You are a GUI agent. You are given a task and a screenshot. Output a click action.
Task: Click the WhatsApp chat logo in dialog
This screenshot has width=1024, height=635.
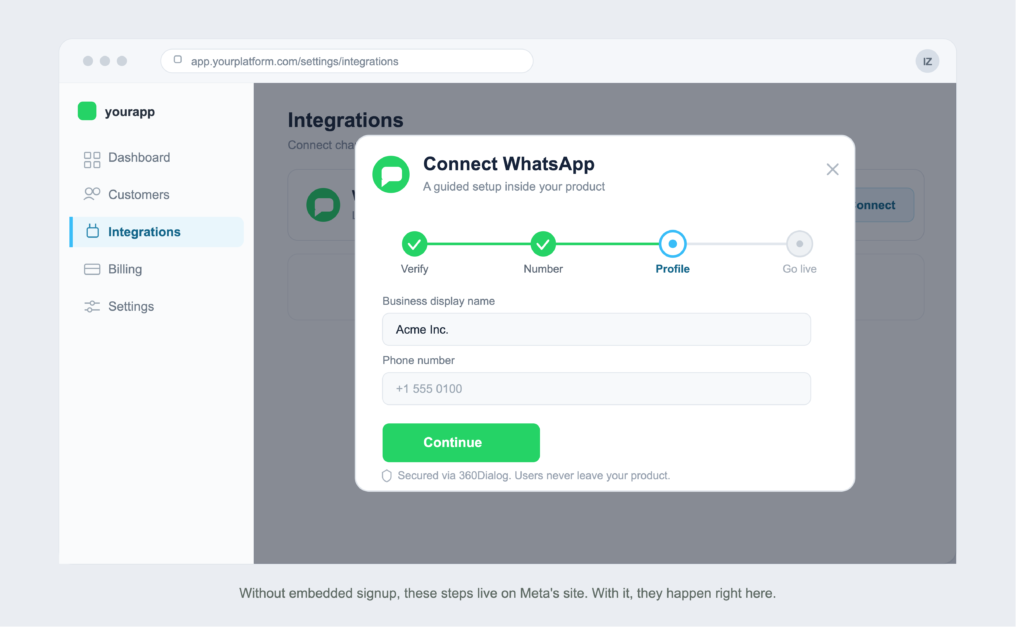tap(394, 176)
